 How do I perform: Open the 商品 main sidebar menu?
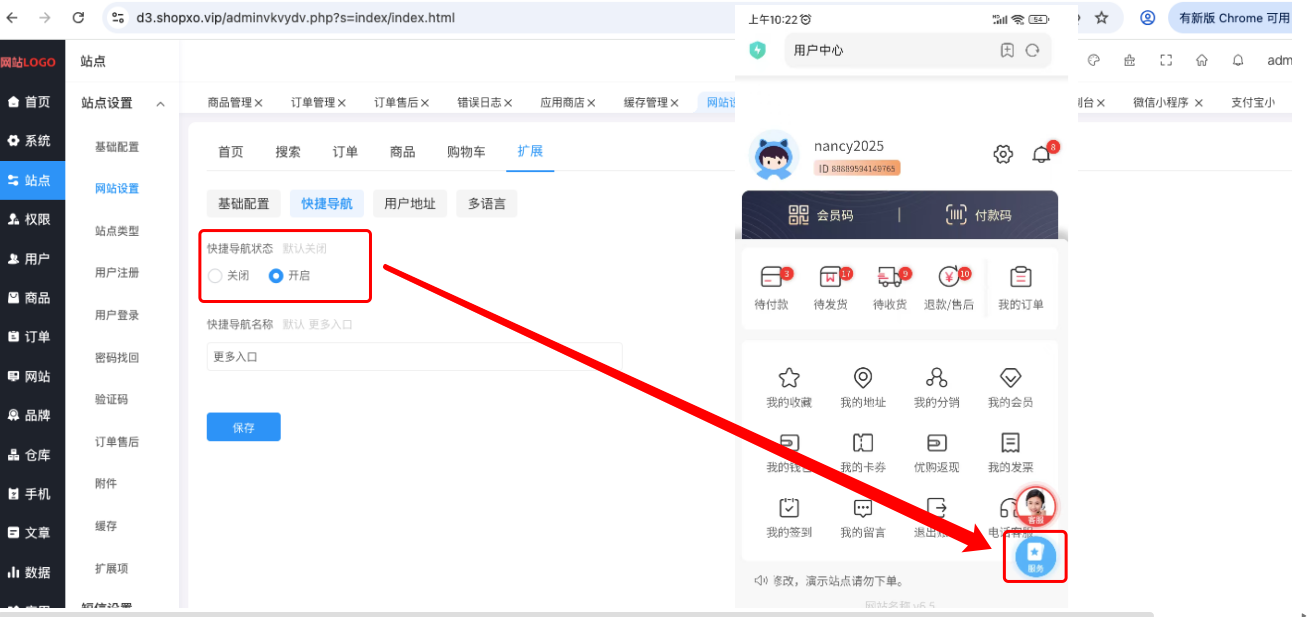pyautogui.click(x=32, y=298)
